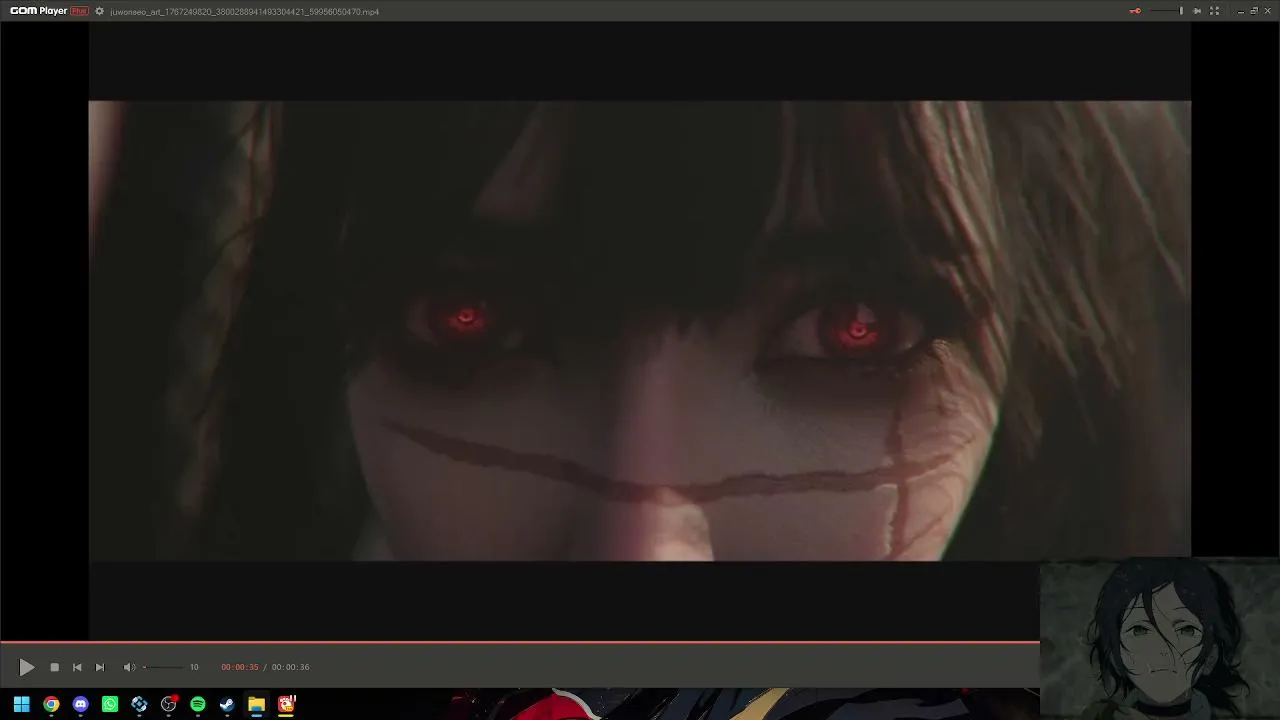The width and height of the screenshot is (1280, 720).
Task: Click the video file name in title bar
Action: coord(245,12)
